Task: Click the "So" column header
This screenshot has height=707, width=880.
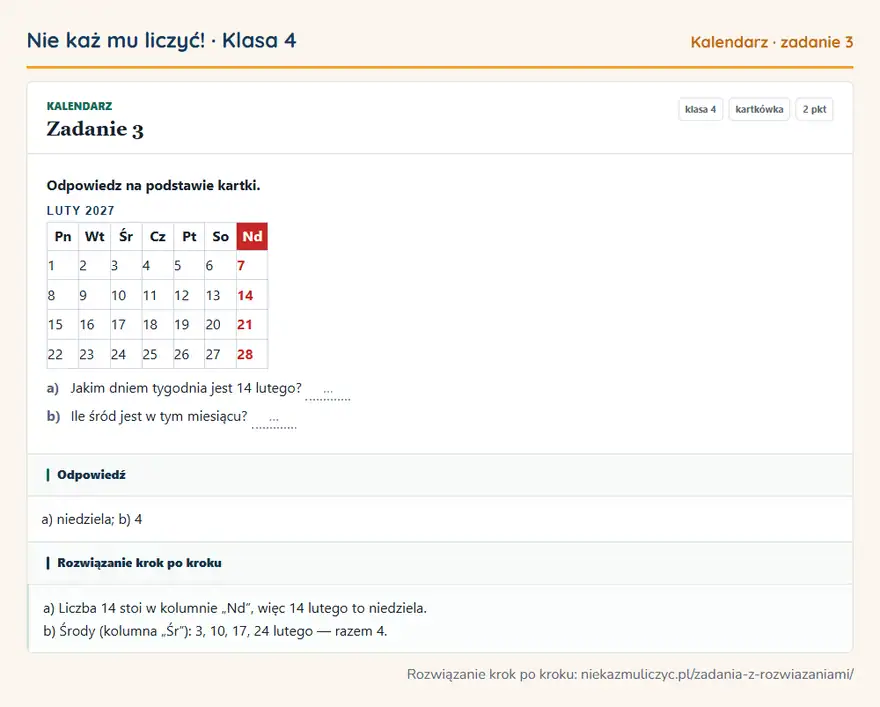Action: click(221, 236)
